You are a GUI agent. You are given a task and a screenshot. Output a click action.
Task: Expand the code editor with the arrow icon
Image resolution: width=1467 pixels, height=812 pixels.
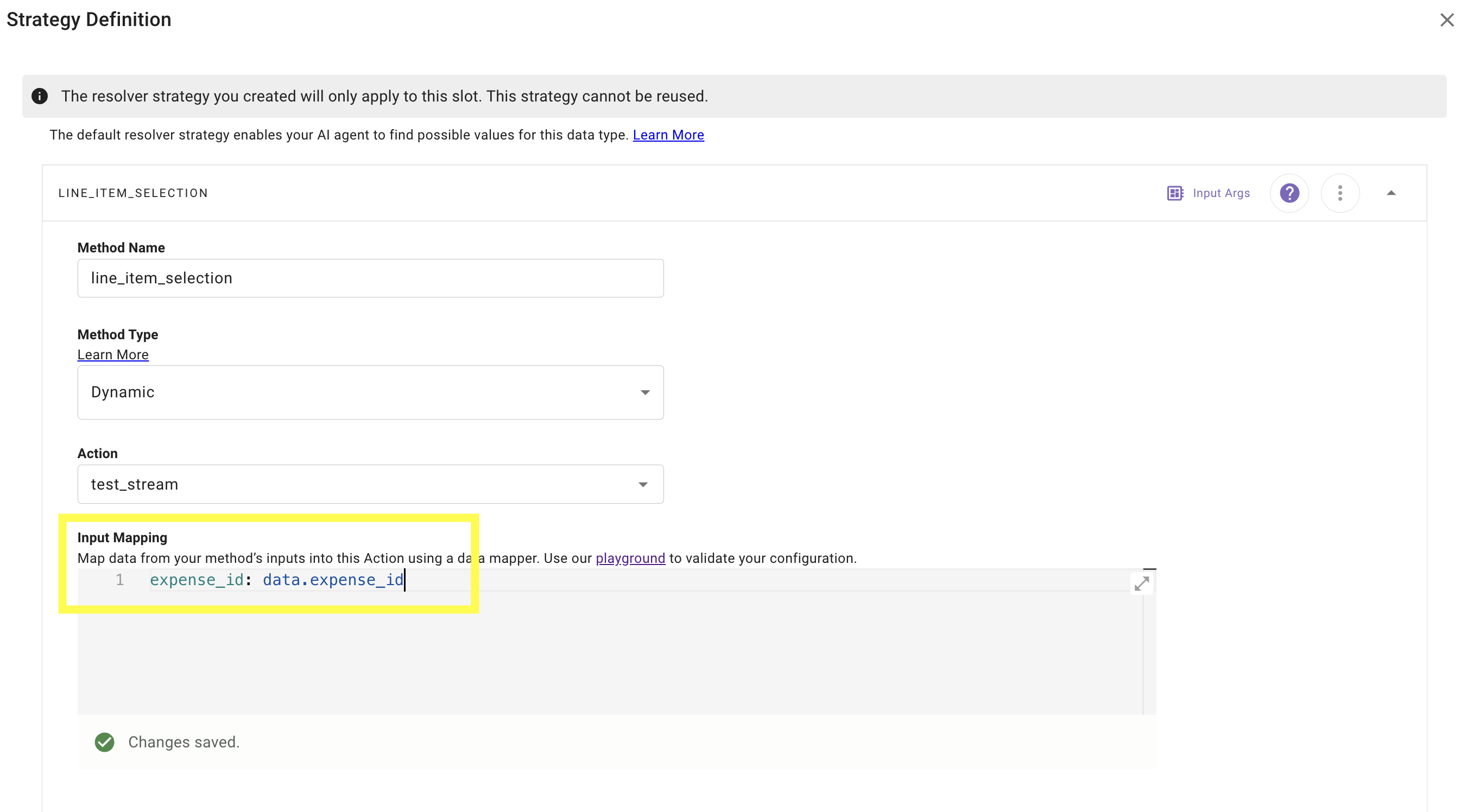[x=1141, y=583]
